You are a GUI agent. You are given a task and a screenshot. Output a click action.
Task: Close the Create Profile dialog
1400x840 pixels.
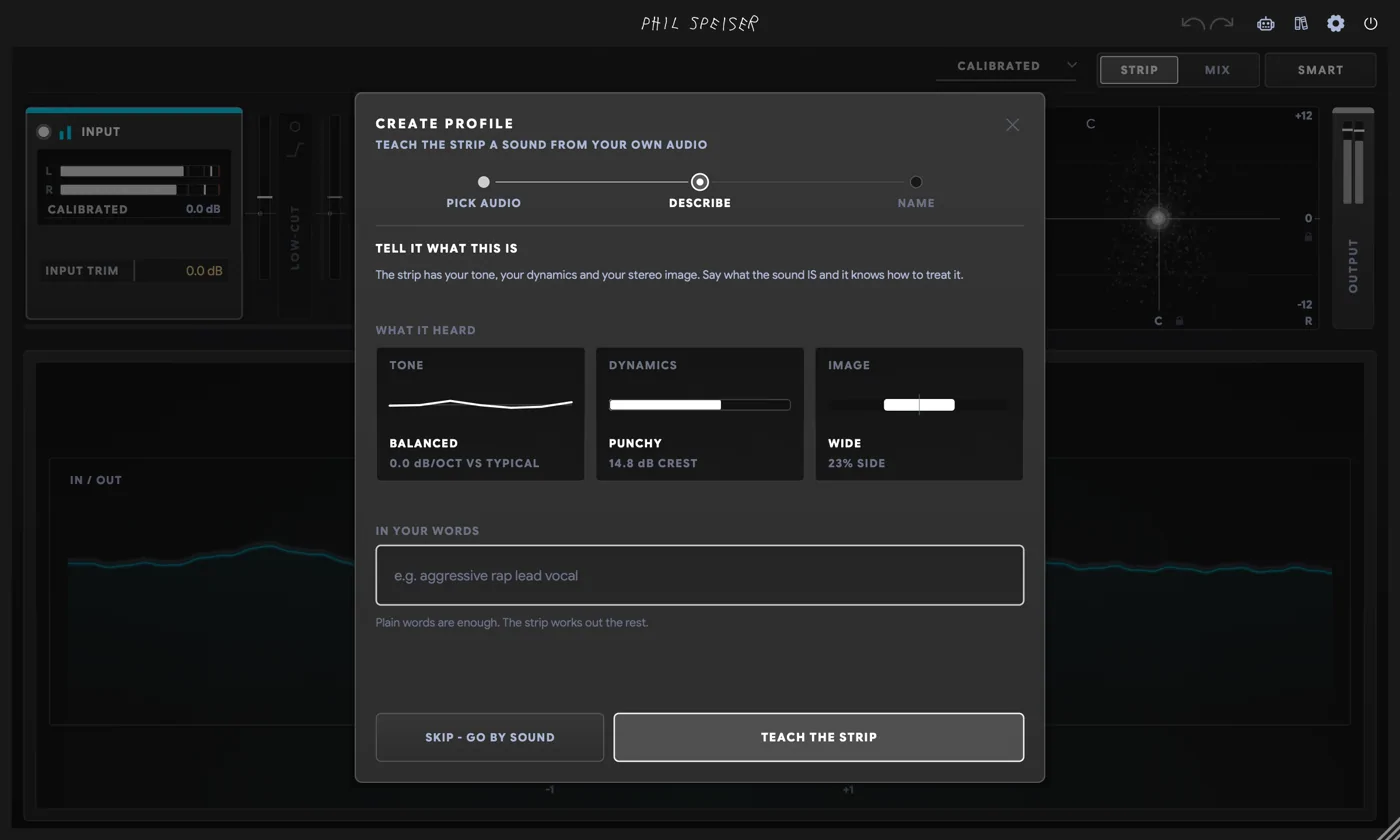pyautogui.click(x=1013, y=125)
